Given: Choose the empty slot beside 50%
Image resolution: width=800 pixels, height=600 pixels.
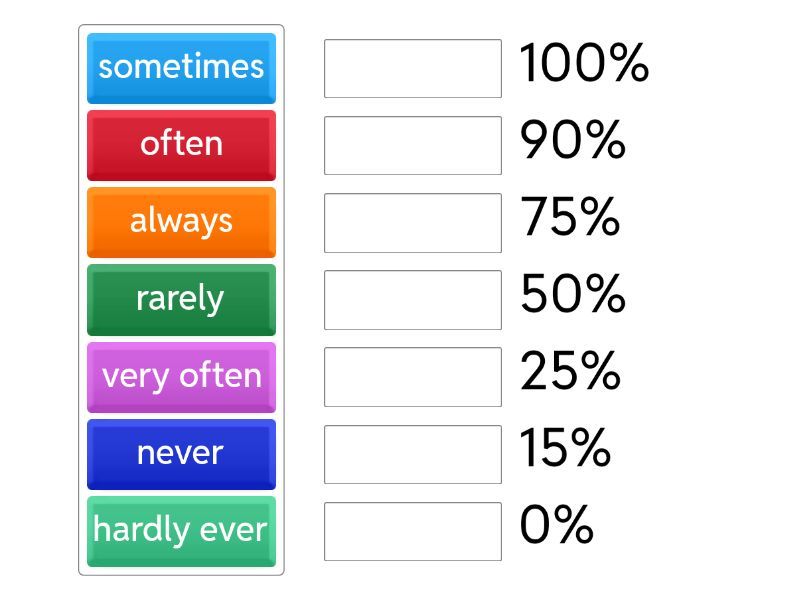Looking at the screenshot, I should (x=413, y=300).
